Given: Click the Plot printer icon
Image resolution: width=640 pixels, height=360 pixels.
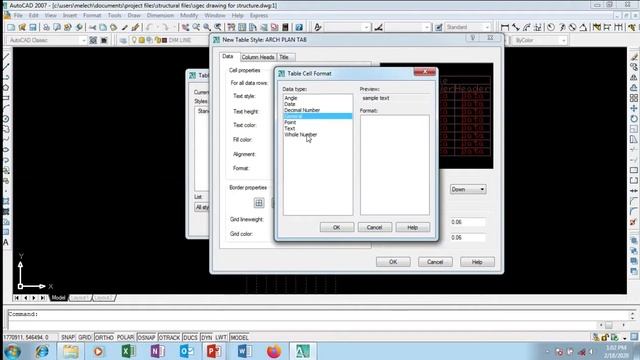Looking at the screenshot, I should [46, 27].
